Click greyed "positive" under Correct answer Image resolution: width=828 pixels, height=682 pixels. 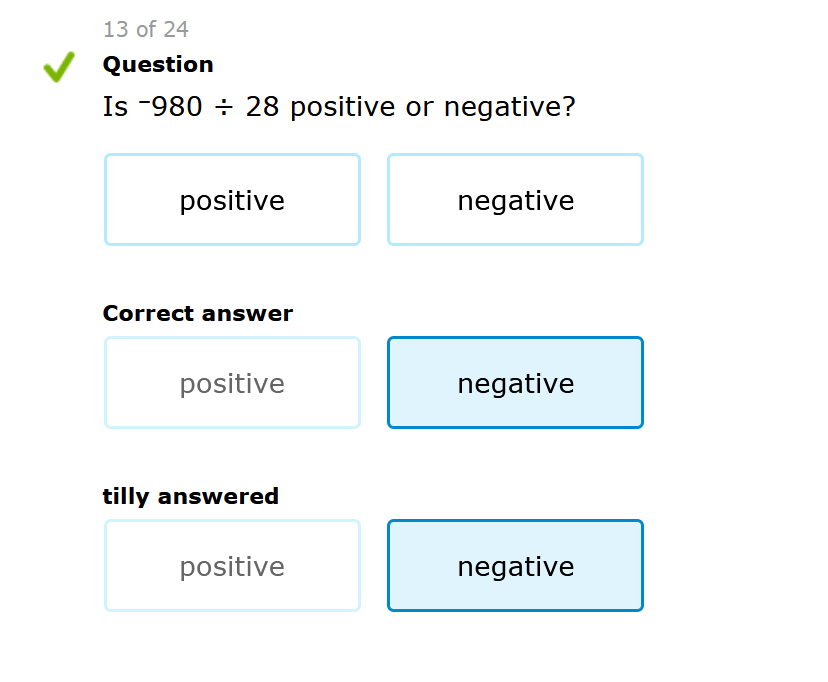232,383
